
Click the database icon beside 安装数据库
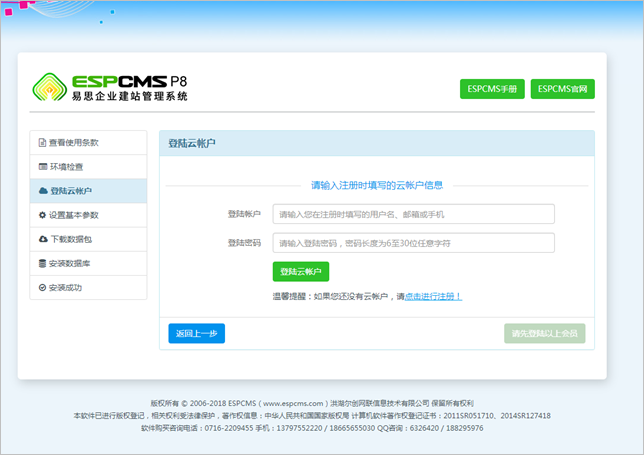coord(42,263)
